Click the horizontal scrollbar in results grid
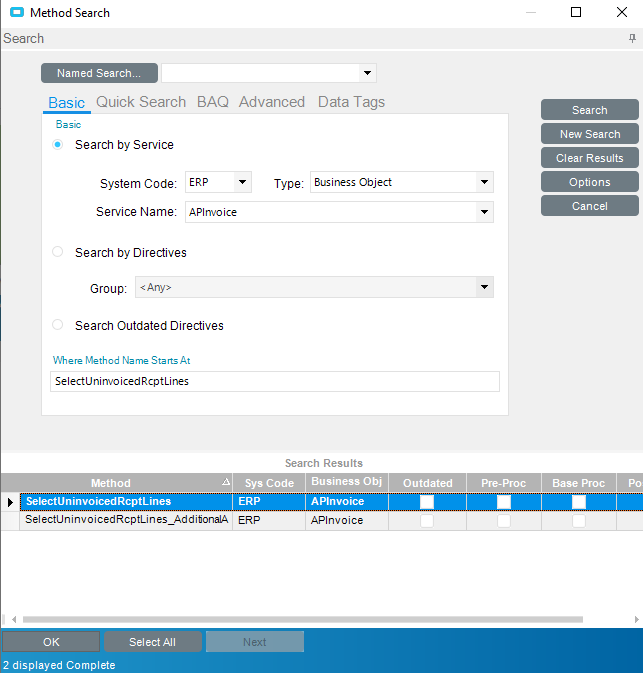 click(303, 619)
